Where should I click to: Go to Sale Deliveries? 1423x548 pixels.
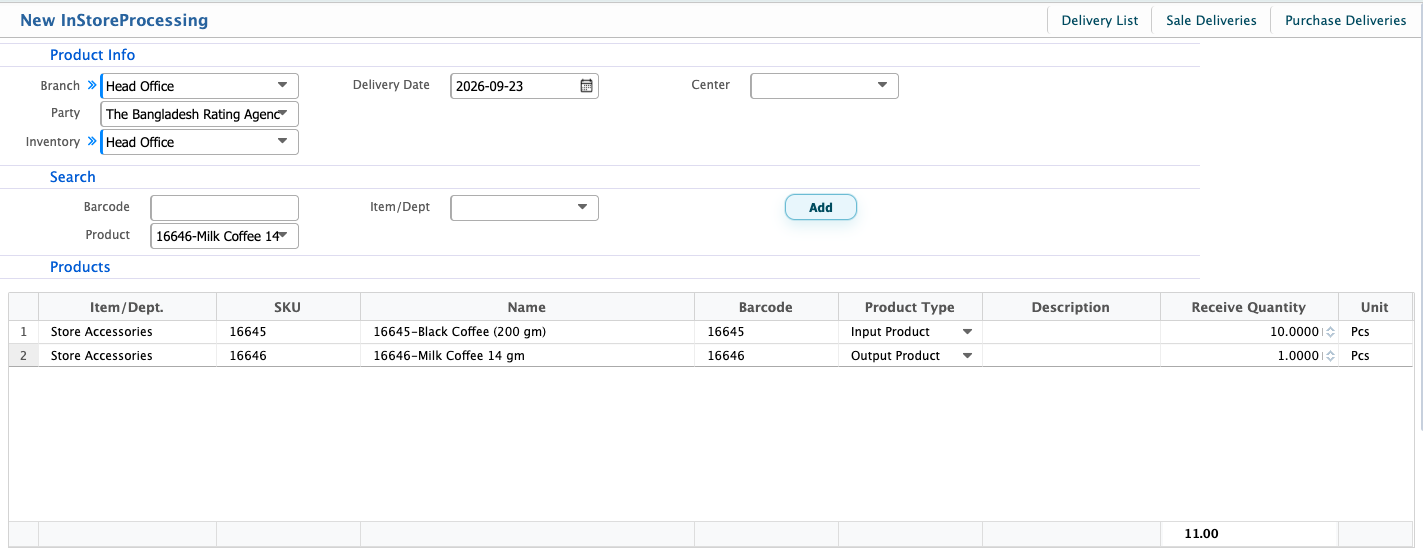point(1211,20)
